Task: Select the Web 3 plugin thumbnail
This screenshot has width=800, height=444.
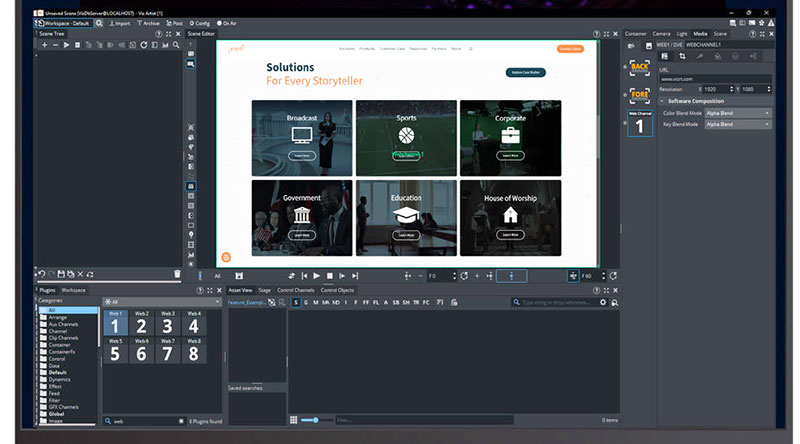Action: [x=167, y=324]
